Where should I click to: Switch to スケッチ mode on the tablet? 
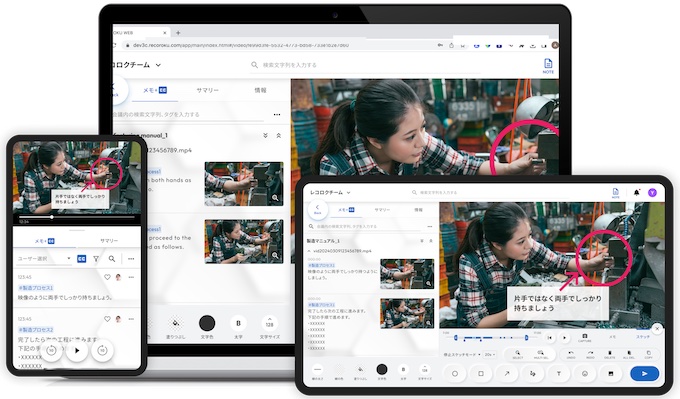coord(643,337)
